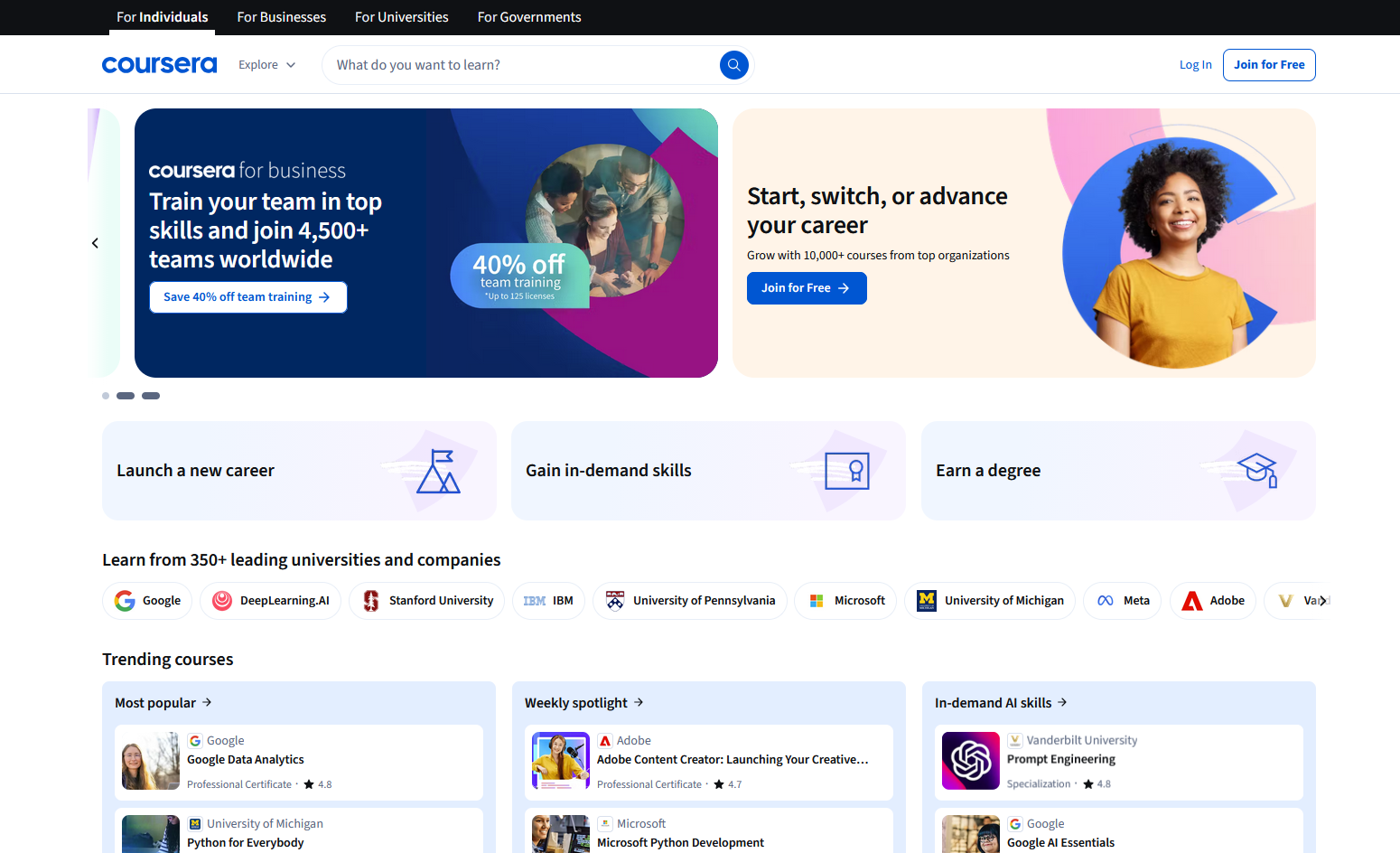
Task: Click the Adobe Content Creator course title
Action: pos(733,760)
